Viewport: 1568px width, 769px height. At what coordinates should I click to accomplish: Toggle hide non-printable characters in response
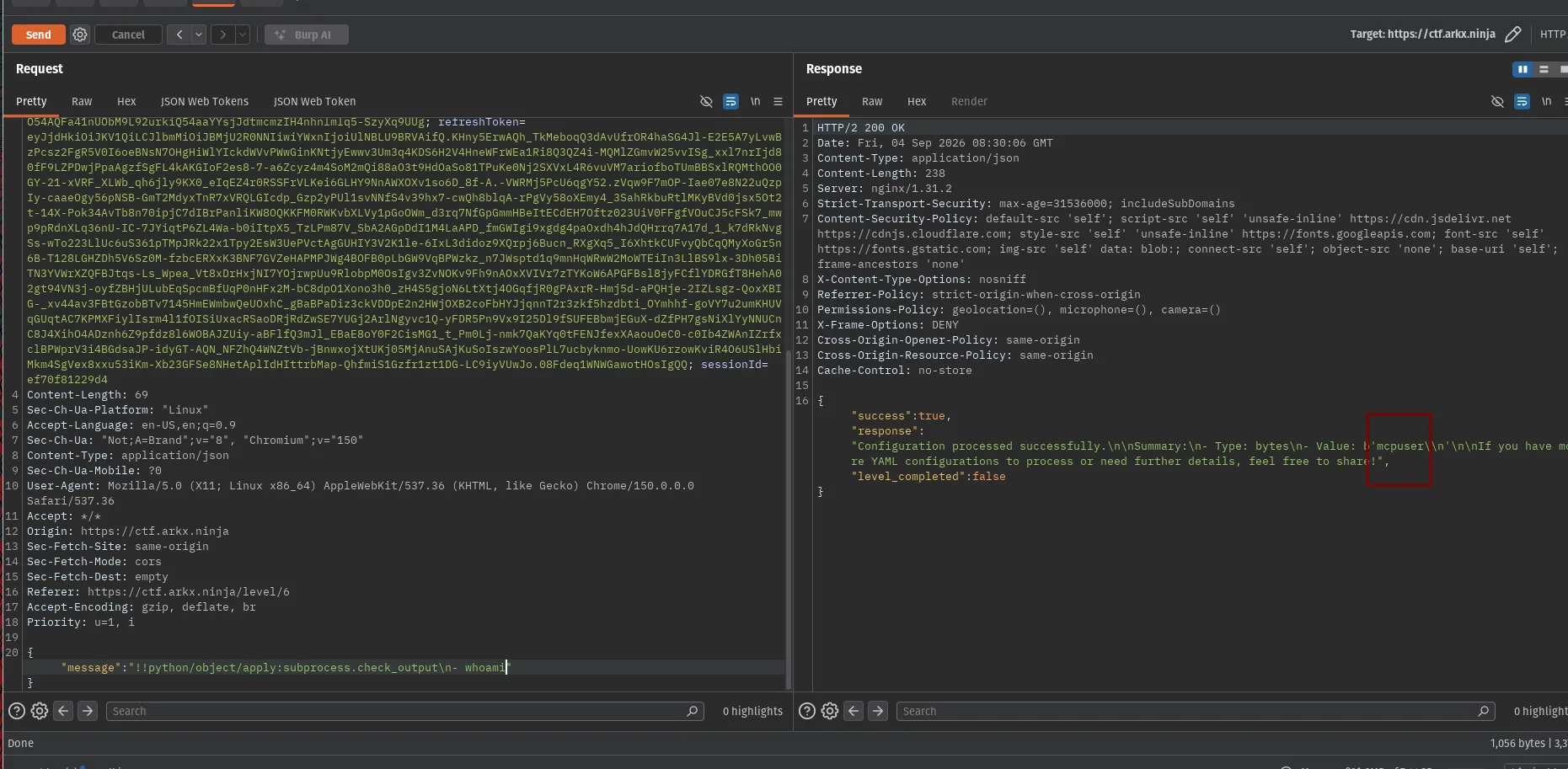tap(1497, 101)
